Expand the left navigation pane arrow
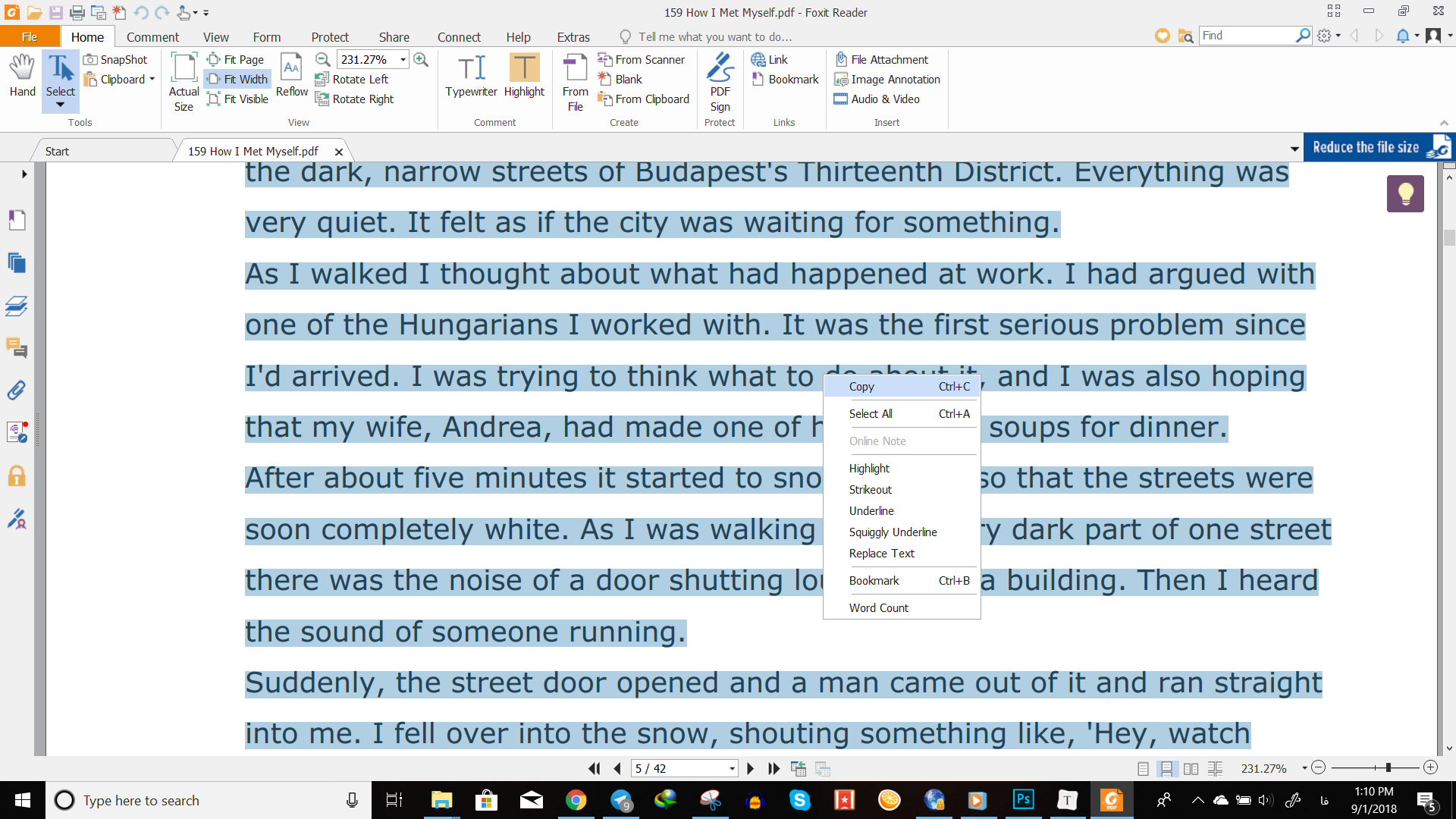The width and height of the screenshot is (1456, 819). (x=24, y=174)
